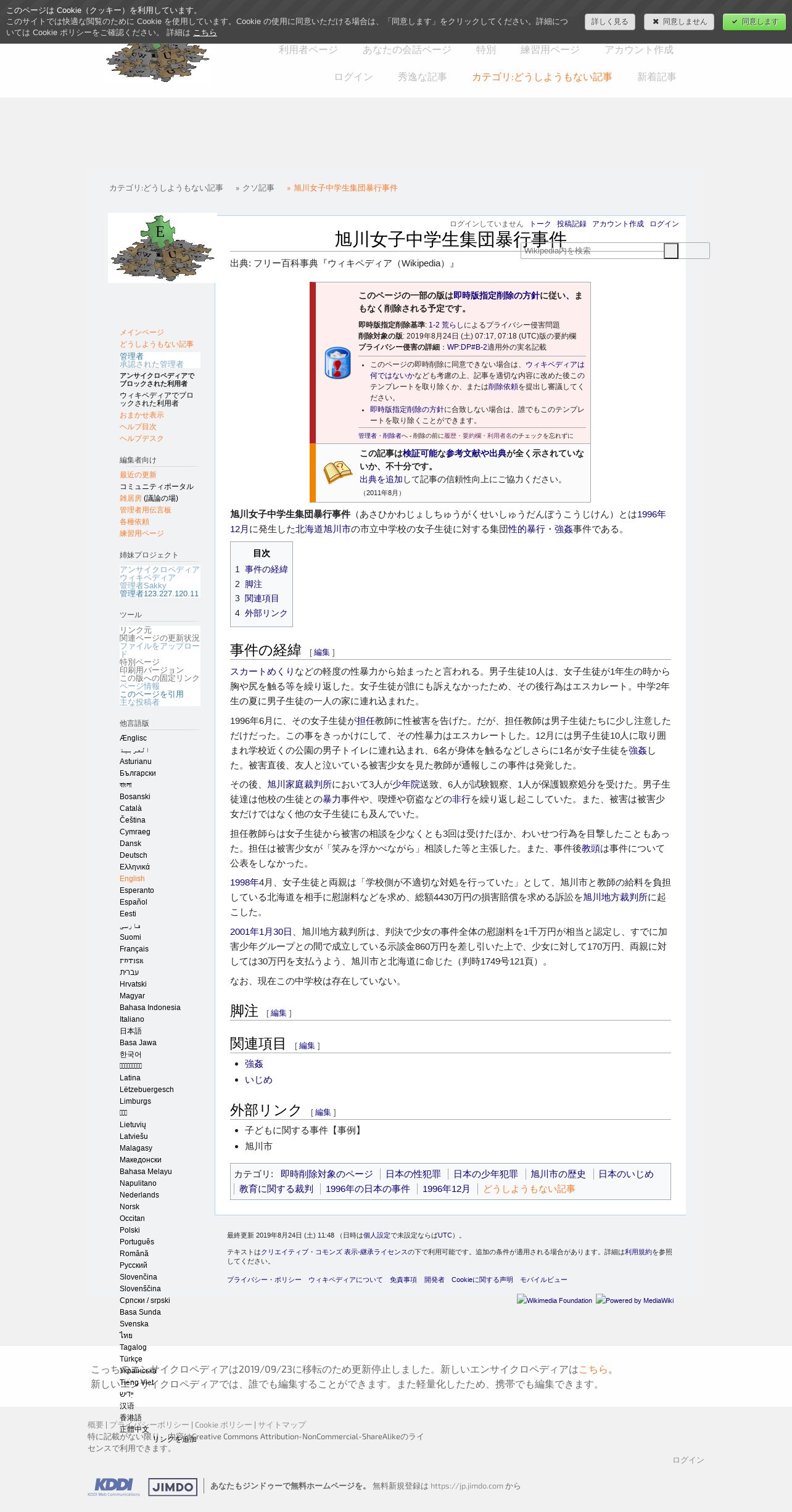
Task: Open 管理者用伝言板 in sidebar
Action: [146, 510]
